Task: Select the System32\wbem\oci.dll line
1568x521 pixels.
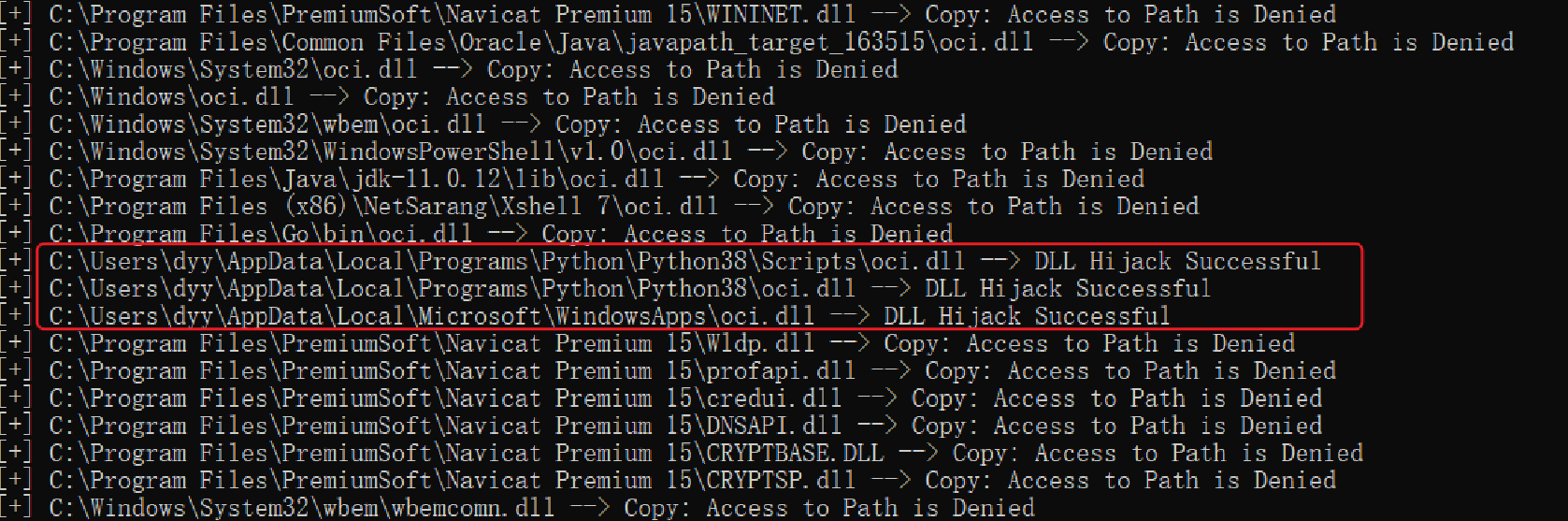Action: 483,124
